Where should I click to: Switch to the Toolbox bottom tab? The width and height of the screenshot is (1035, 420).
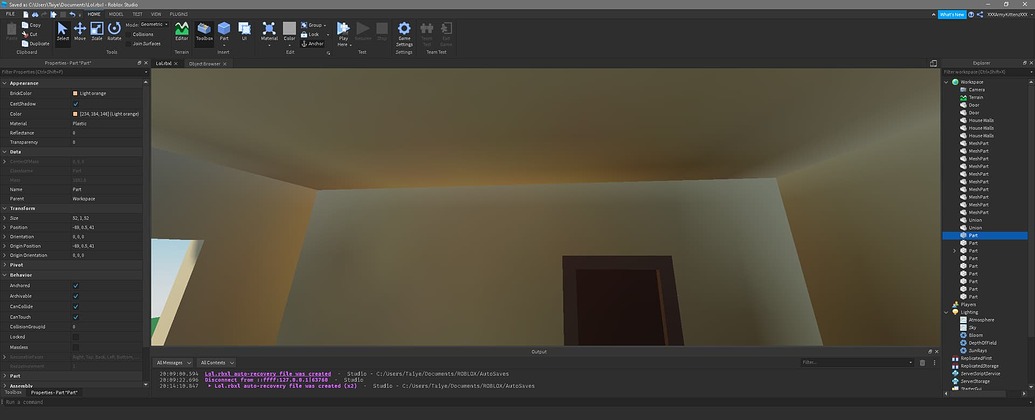(x=13, y=392)
